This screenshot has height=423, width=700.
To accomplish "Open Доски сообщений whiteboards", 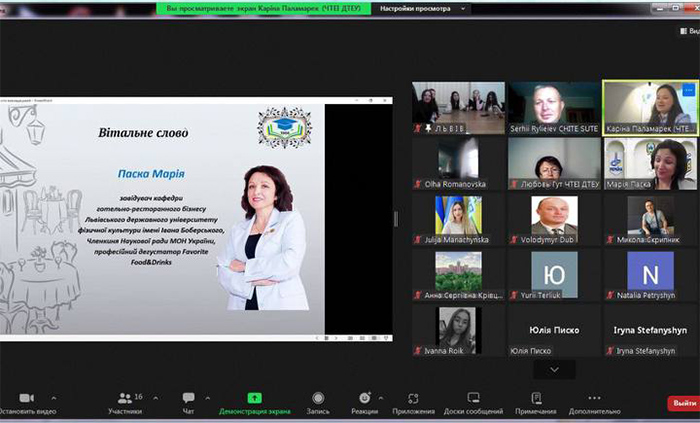I will pyautogui.click(x=473, y=402).
